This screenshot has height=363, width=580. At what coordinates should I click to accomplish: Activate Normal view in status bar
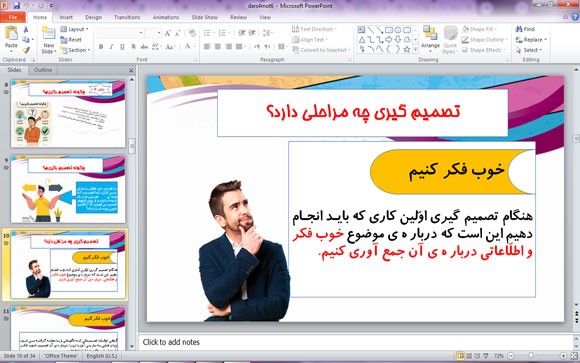[x=461, y=356]
